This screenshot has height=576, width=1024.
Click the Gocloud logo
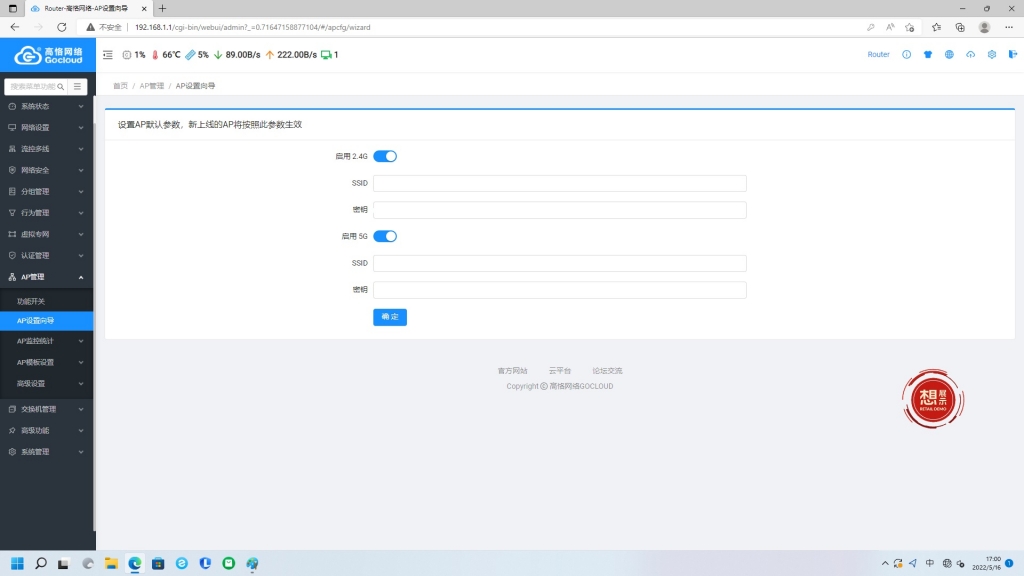pos(48,55)
